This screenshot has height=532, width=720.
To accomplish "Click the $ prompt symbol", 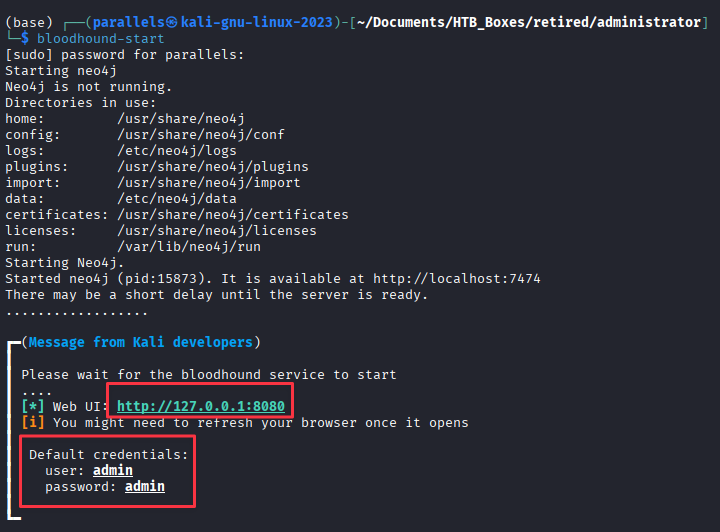I will click(25, 39).
